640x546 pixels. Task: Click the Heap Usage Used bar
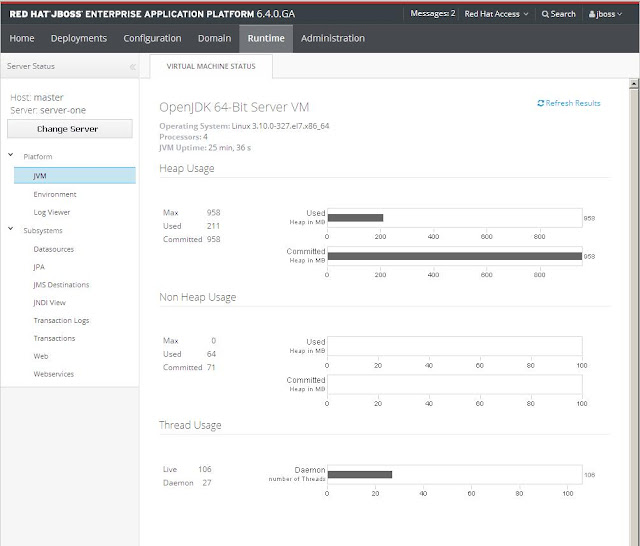click(356, 218)
